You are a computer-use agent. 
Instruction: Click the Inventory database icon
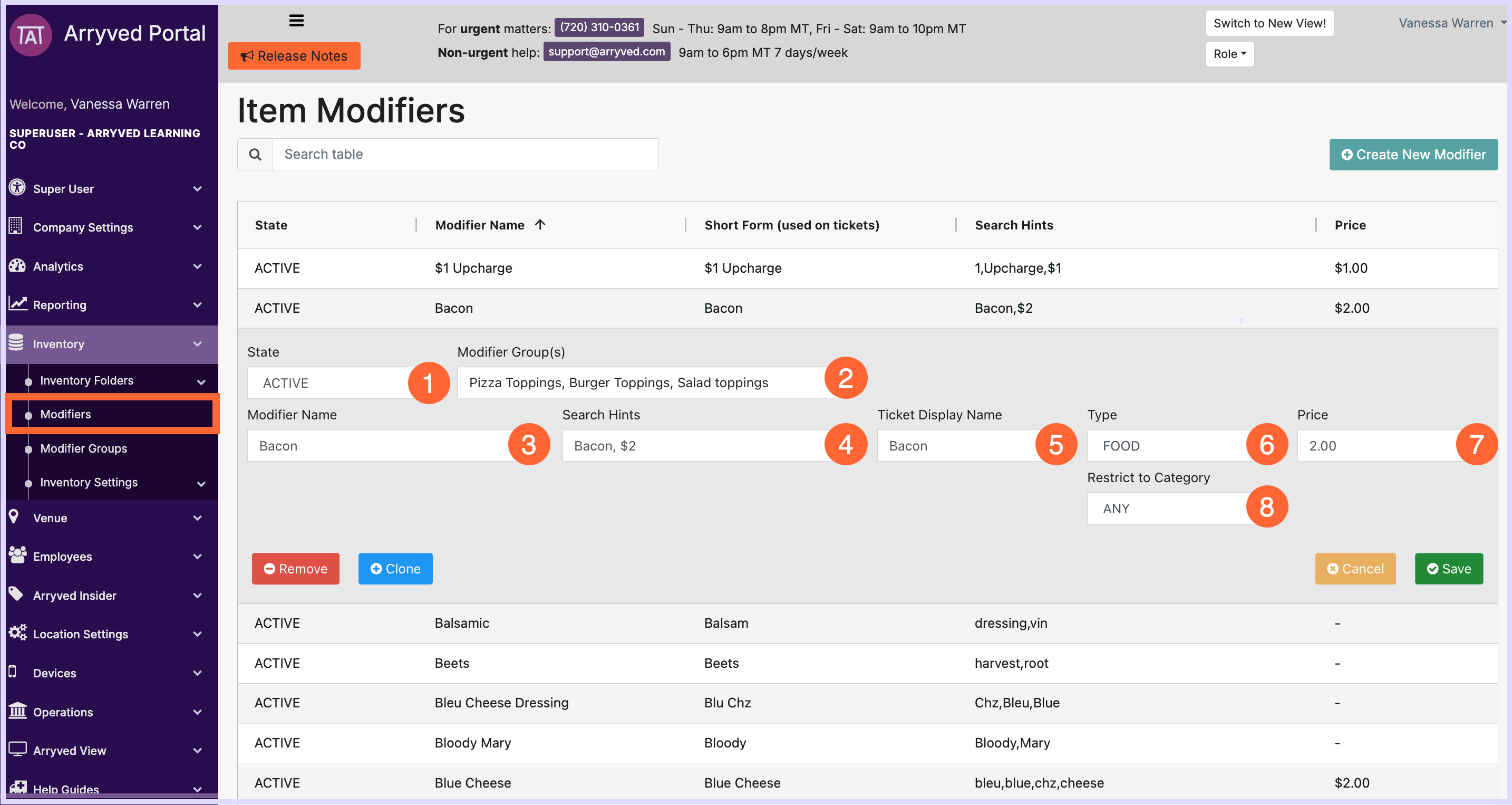tap(16, 342)
